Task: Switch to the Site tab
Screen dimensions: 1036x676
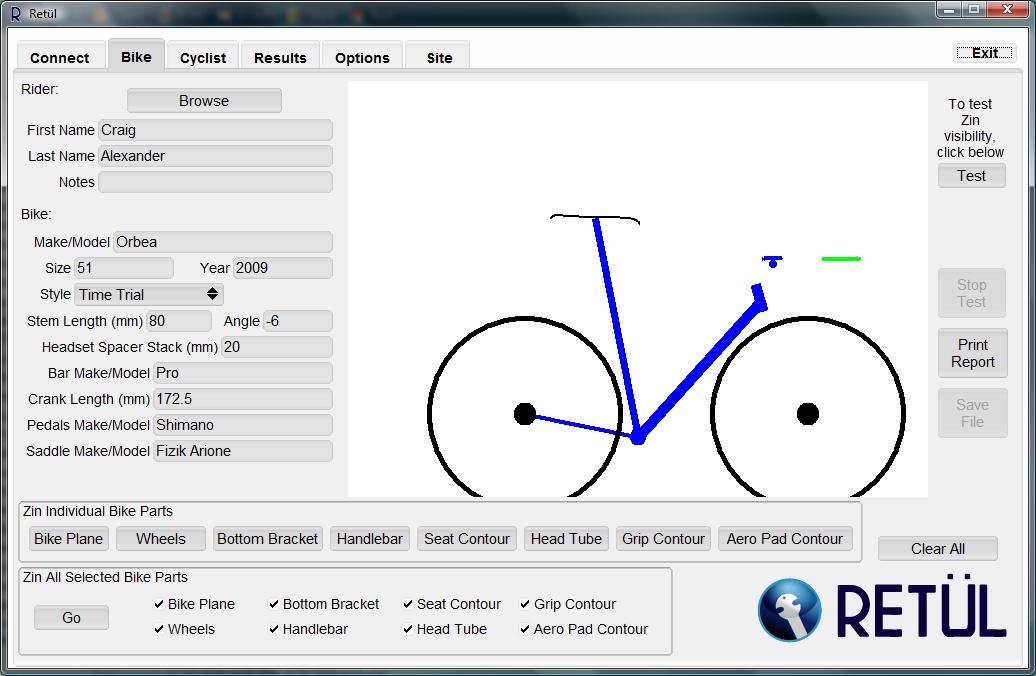Action: click(x=439, y=57)
